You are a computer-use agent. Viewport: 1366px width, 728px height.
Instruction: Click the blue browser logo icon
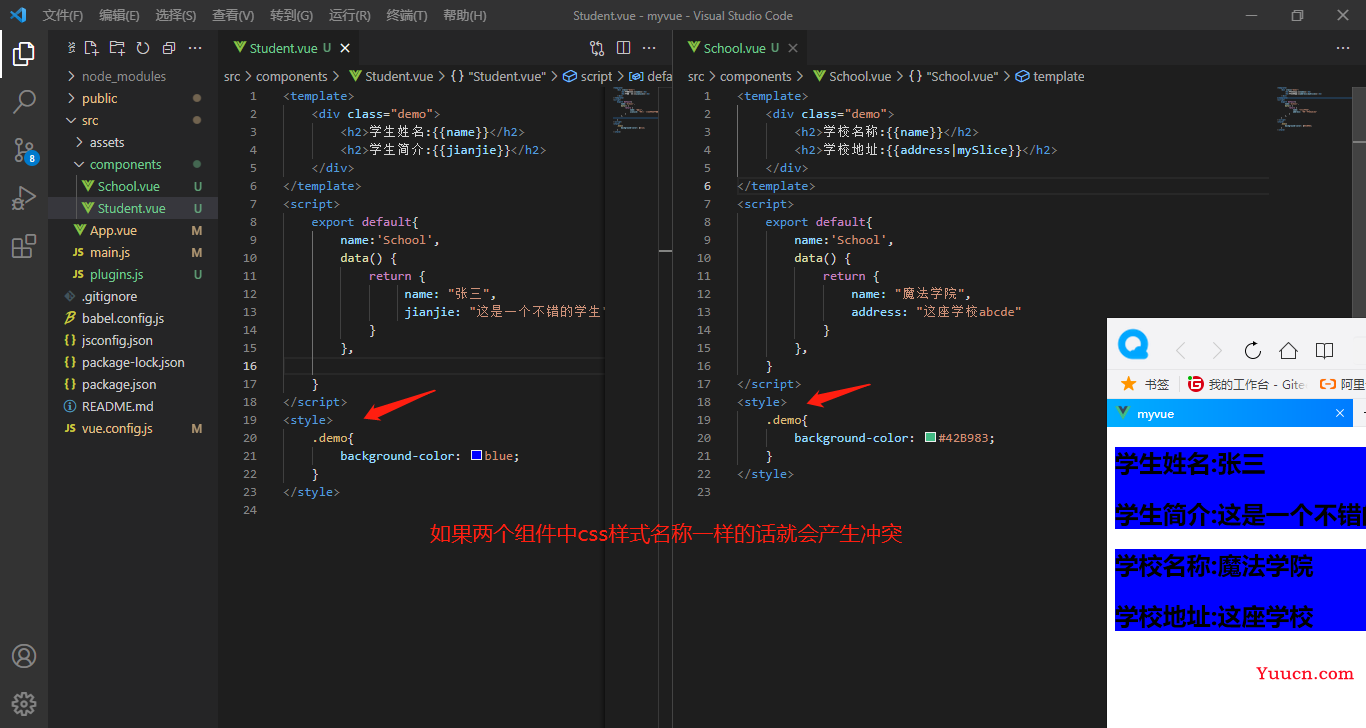tap(1133, 346)
